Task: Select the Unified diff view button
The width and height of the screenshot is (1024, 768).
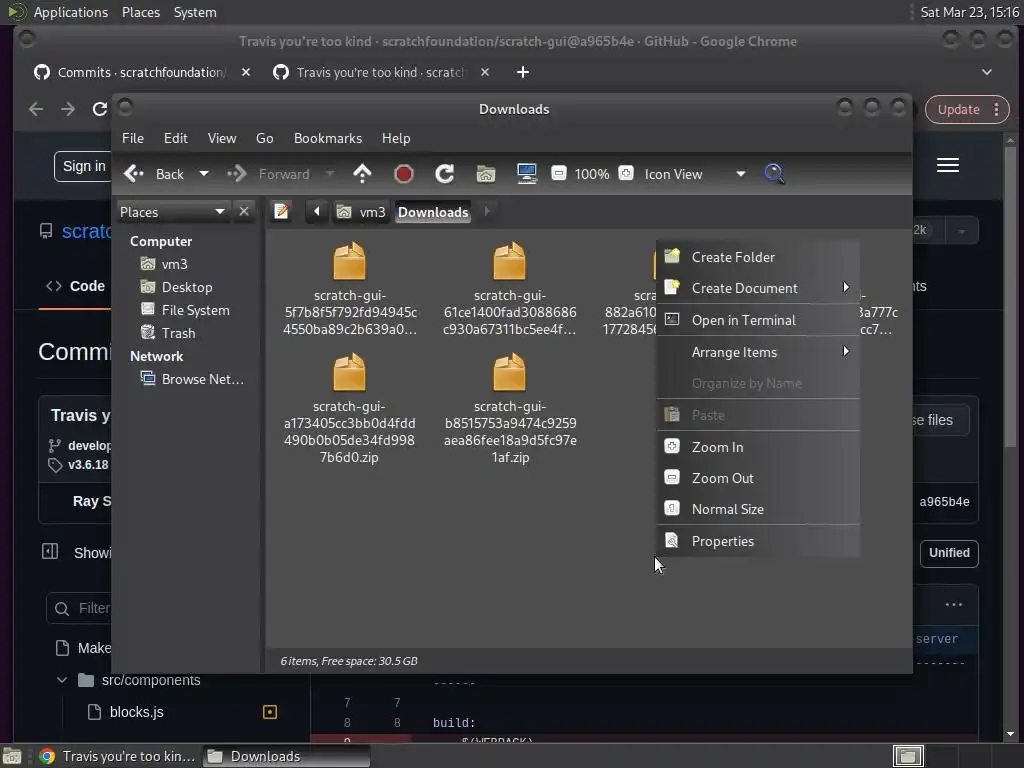Action: [x=949, y=552]
